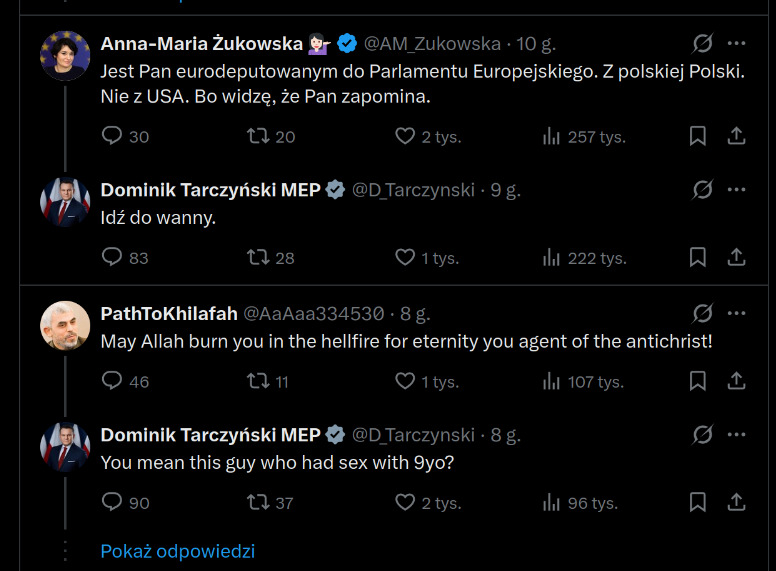Open more menu on the '9yo' reply
The width and height of the screenshot is (776, 571).
coord(736,435)
